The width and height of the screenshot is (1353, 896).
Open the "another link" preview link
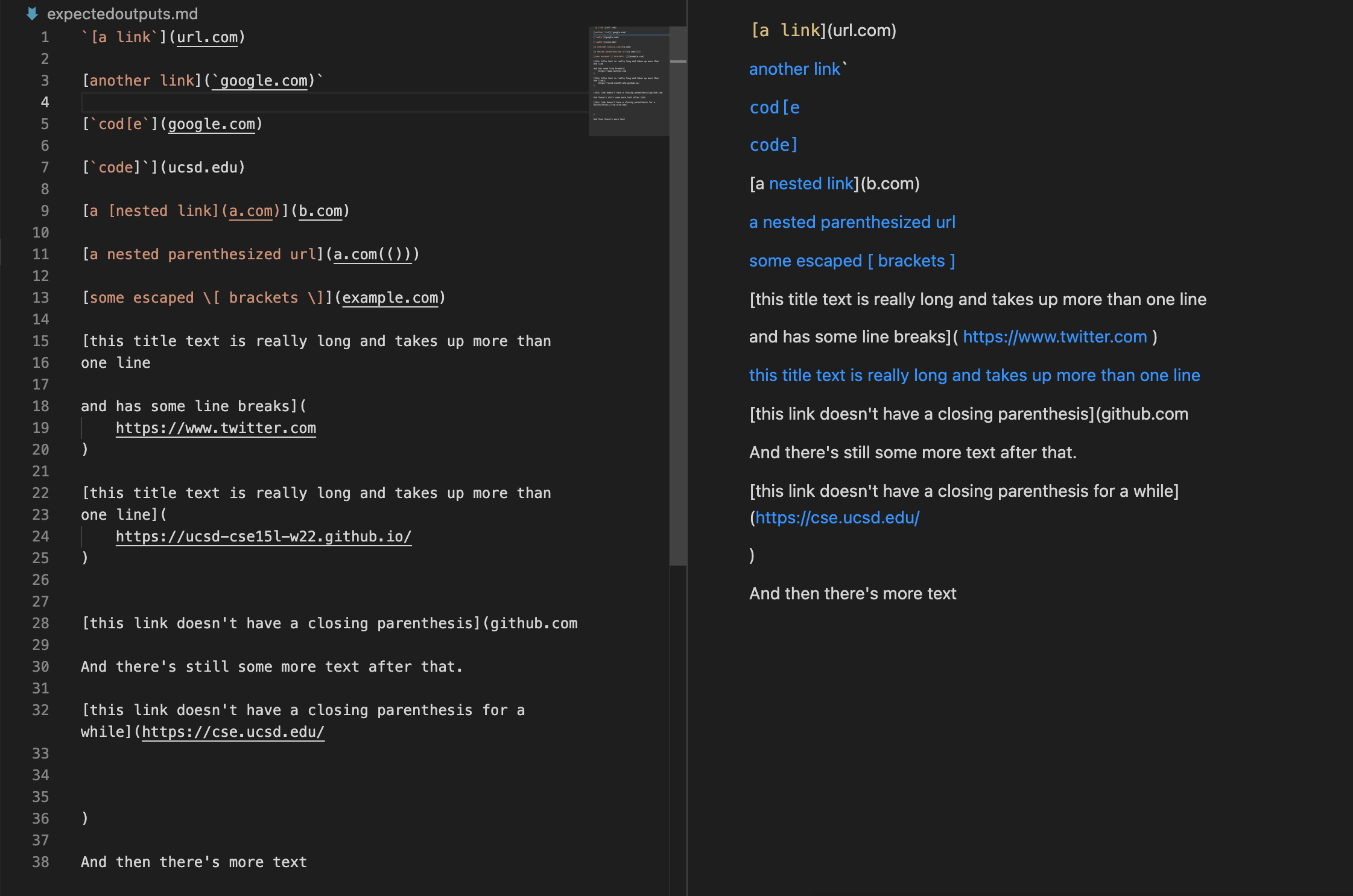tap(794, 69)
